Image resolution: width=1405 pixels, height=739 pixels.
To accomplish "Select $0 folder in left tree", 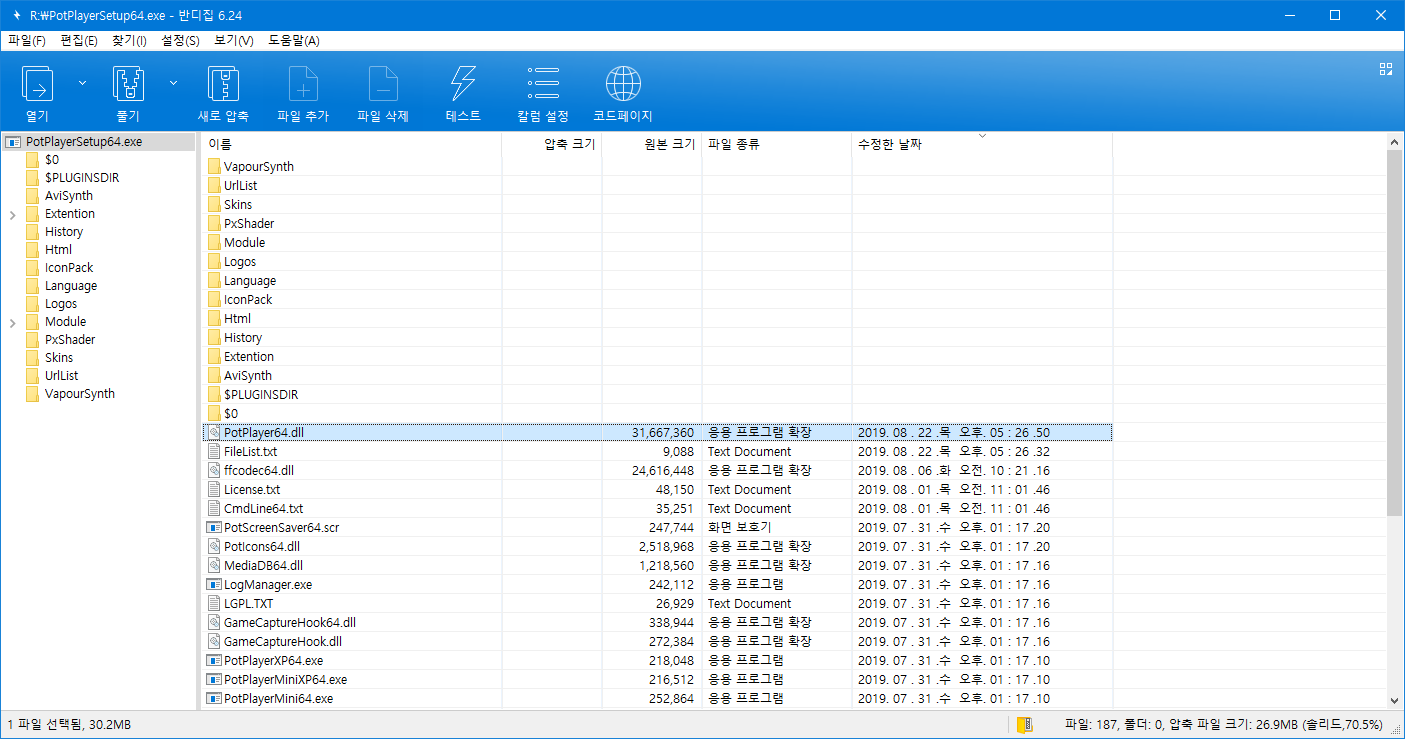I will 52,160.
